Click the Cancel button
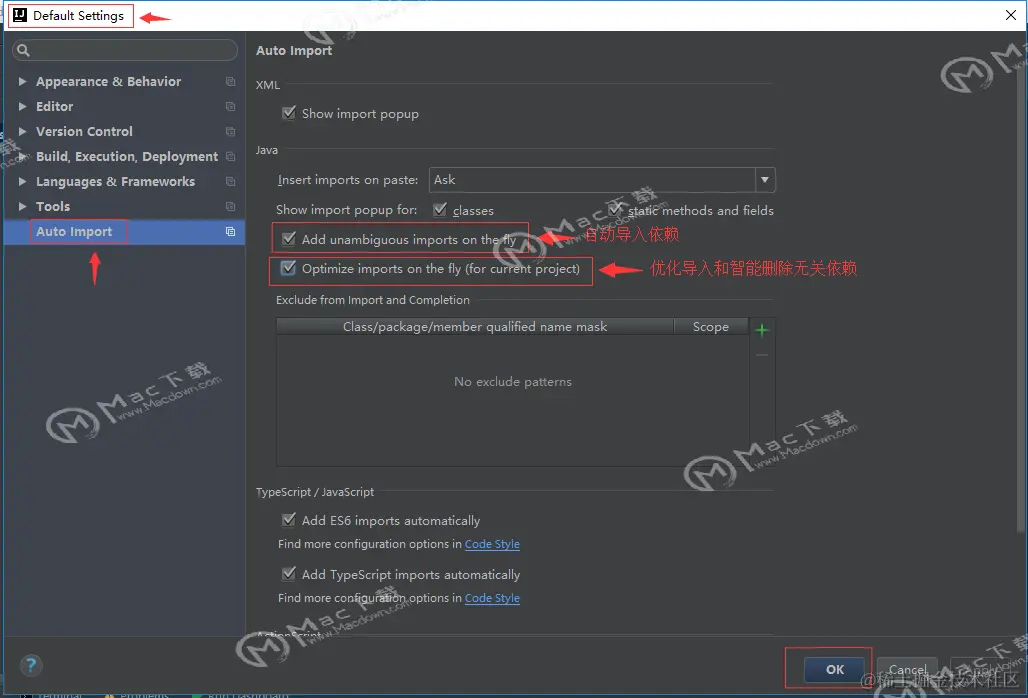This screenshot has width=1028, height=698. (x=907, y=669)
